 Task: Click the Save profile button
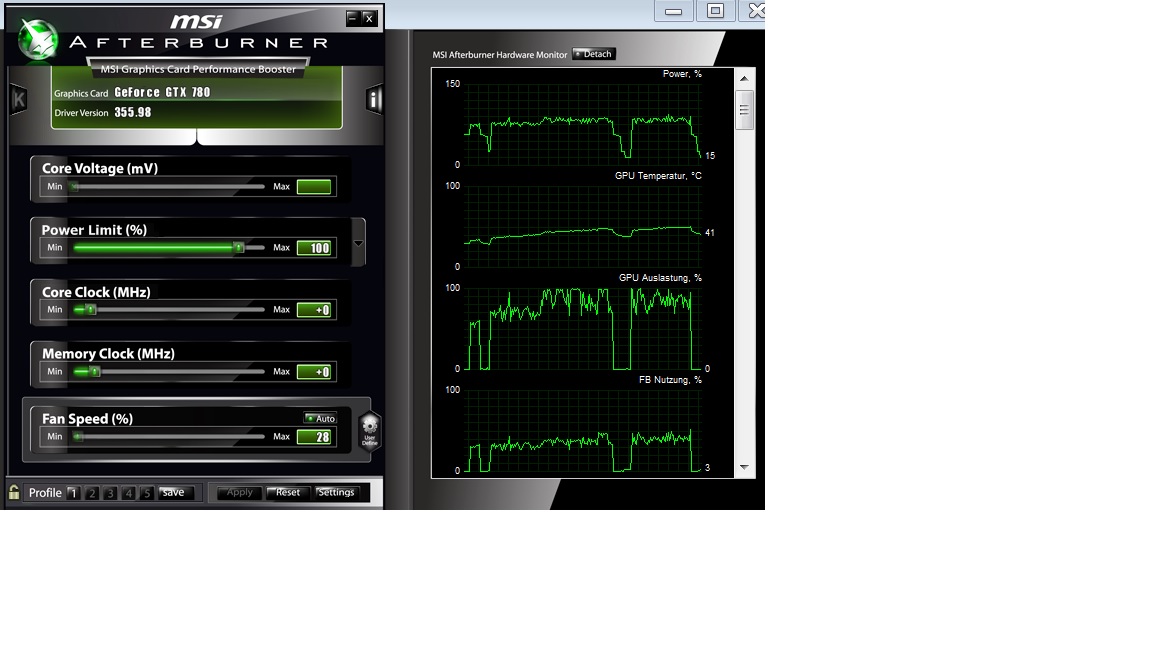tap(176, 492)
